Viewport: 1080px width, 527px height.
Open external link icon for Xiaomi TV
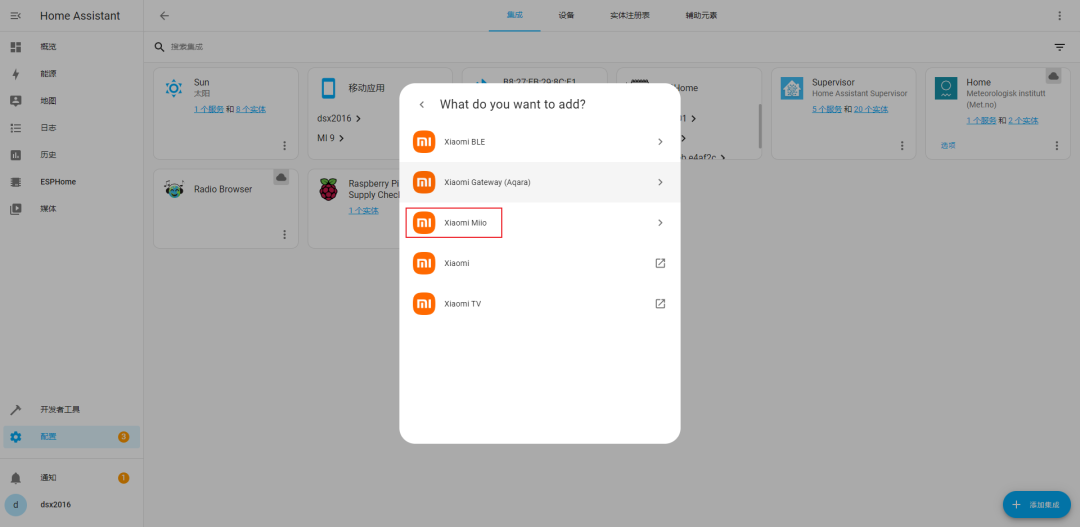[660, 304]
